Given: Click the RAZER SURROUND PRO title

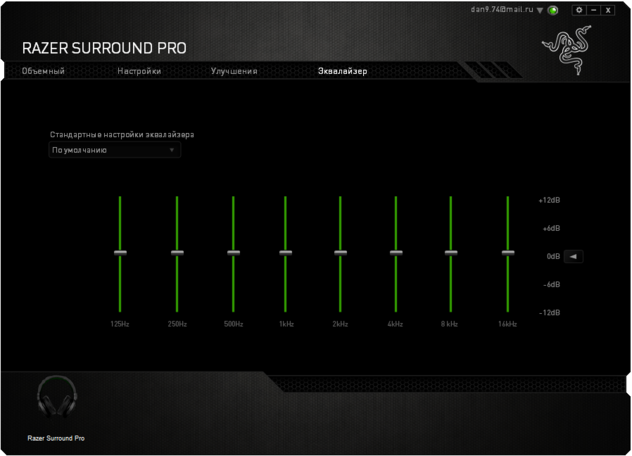Looking at the screenshot, I should pos(104,48).
